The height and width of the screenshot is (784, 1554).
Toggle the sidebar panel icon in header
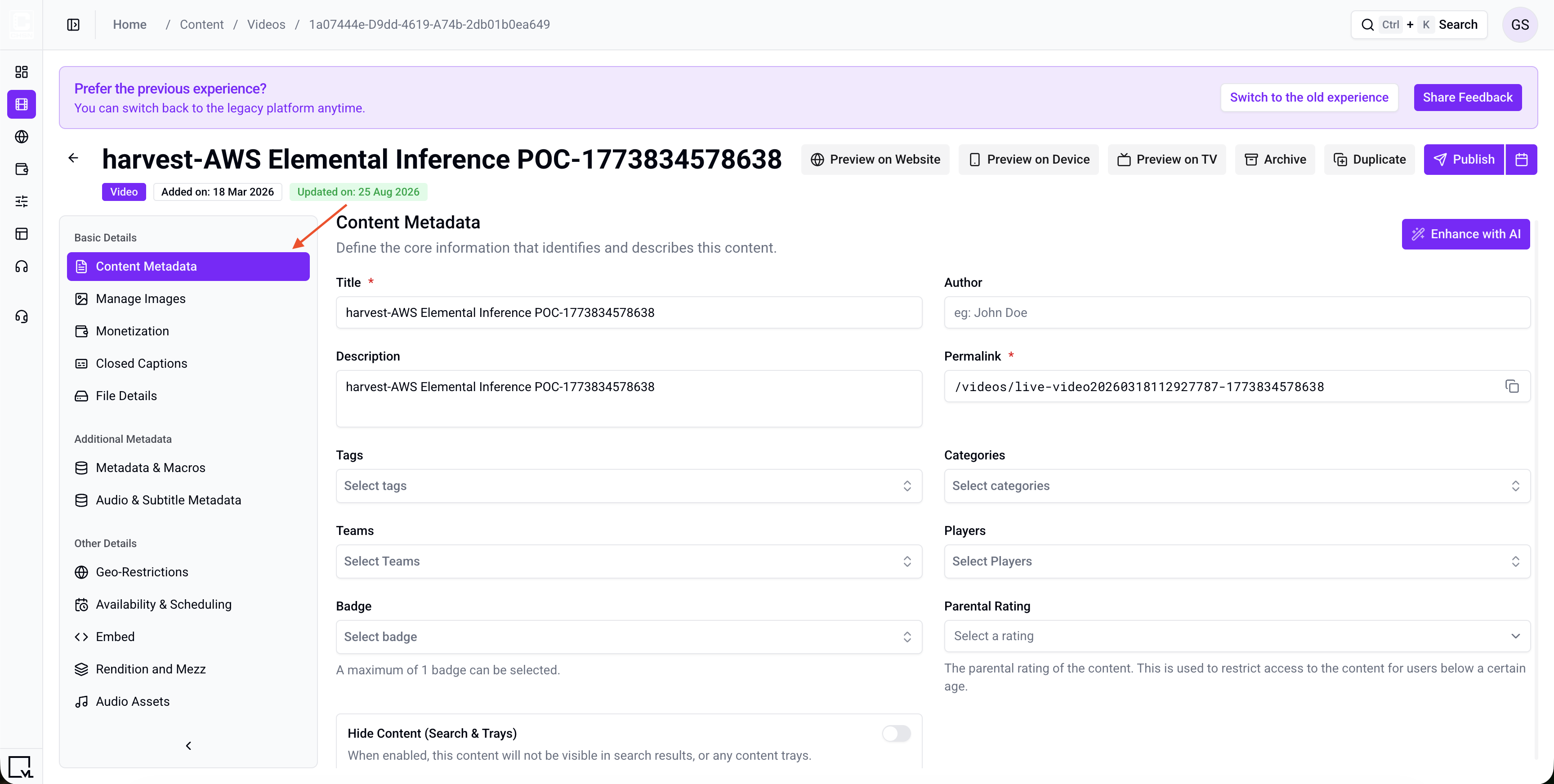[x=73, y=25]
